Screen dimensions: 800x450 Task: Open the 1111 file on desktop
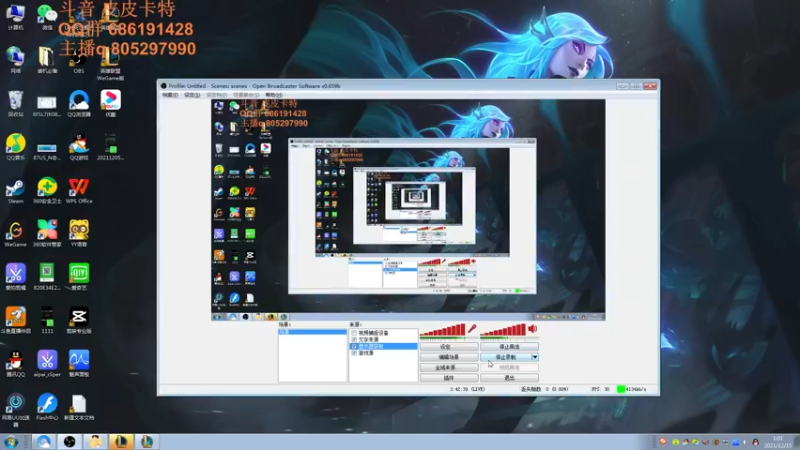(47, 320)
